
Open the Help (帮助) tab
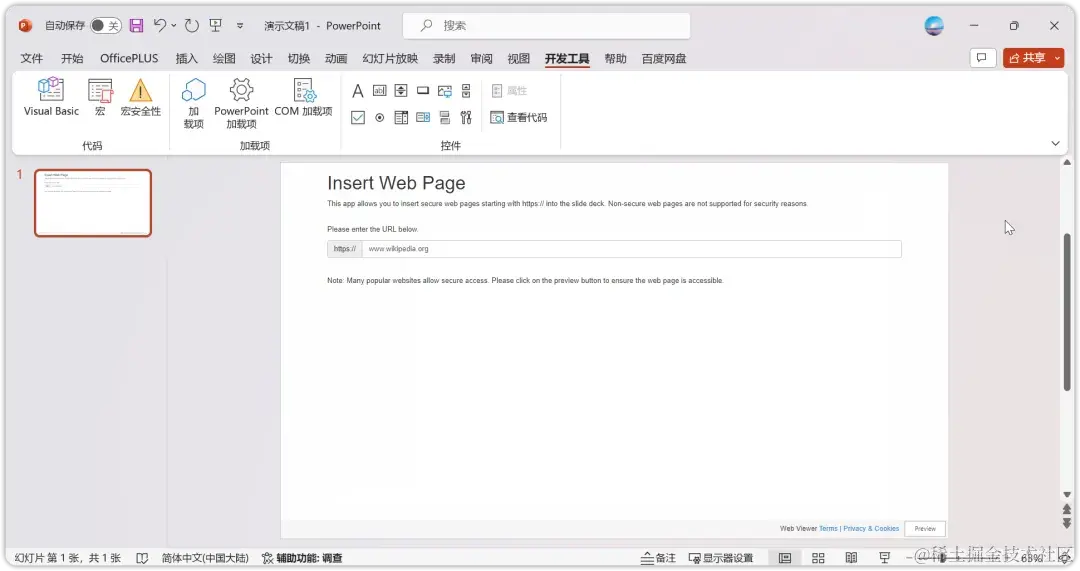coord(615,59)
